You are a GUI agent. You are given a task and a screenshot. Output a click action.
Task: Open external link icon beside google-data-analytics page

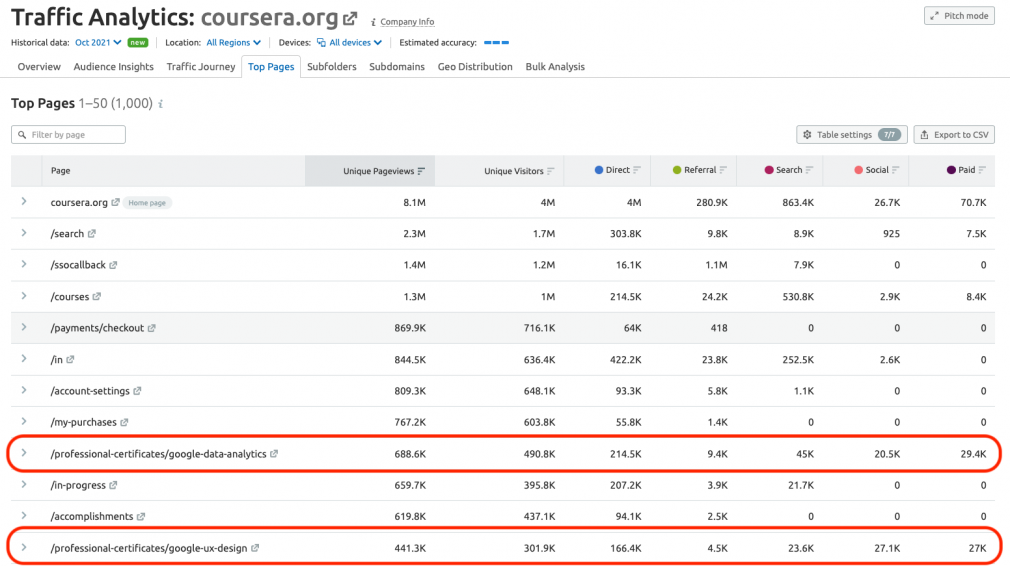274,453
